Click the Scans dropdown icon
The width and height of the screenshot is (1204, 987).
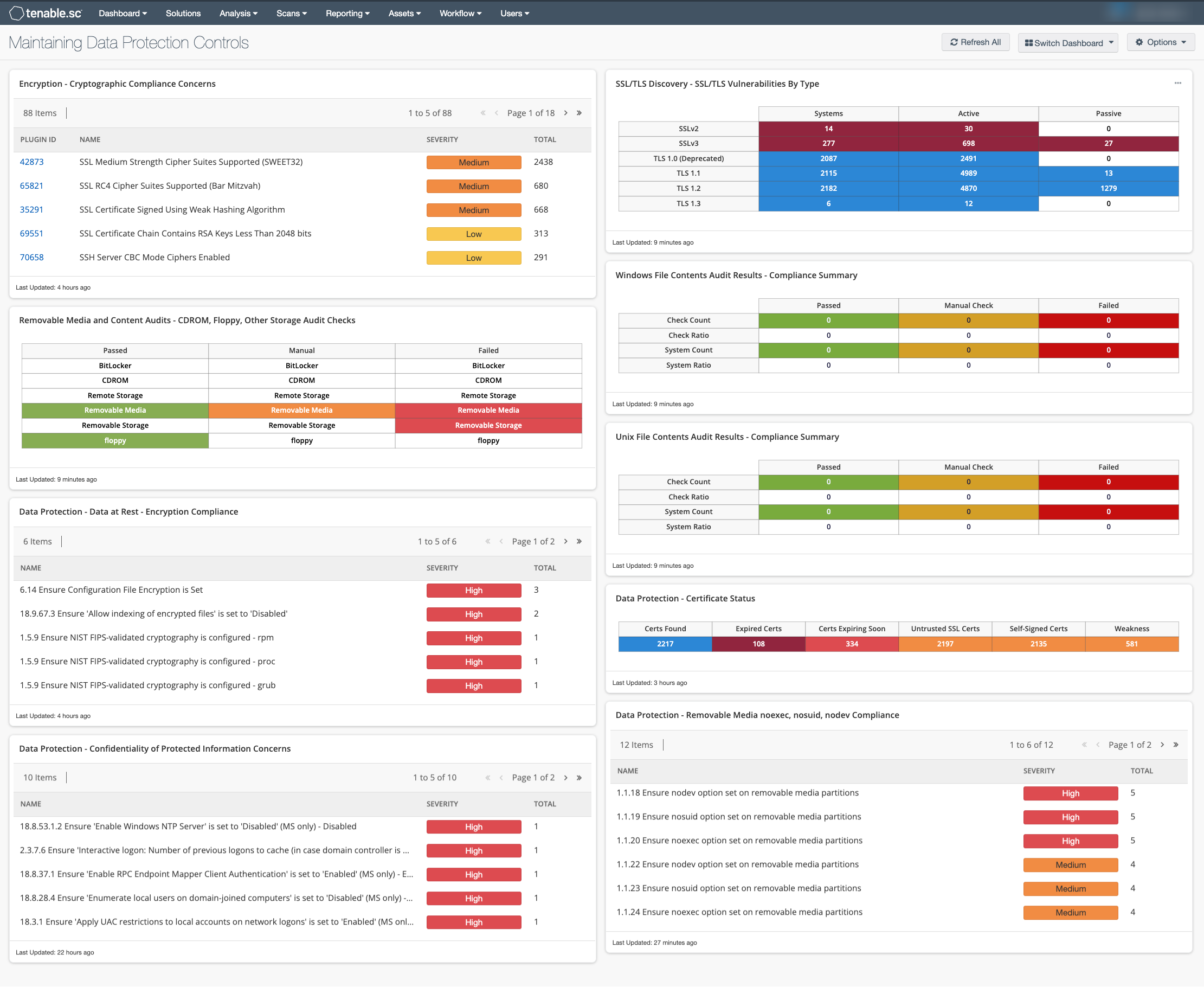304,13
